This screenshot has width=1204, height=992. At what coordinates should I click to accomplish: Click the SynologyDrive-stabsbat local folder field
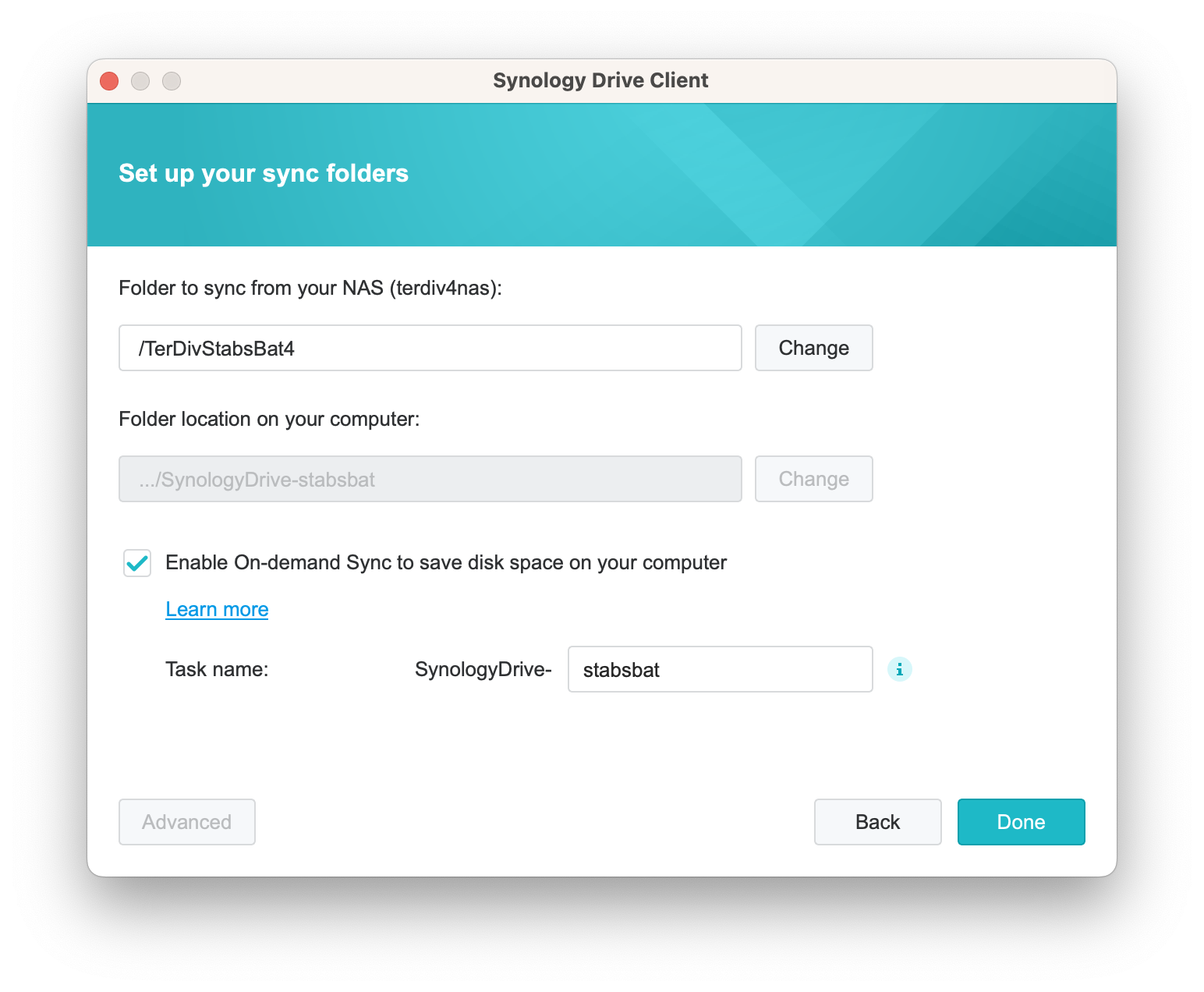(430, 479)
